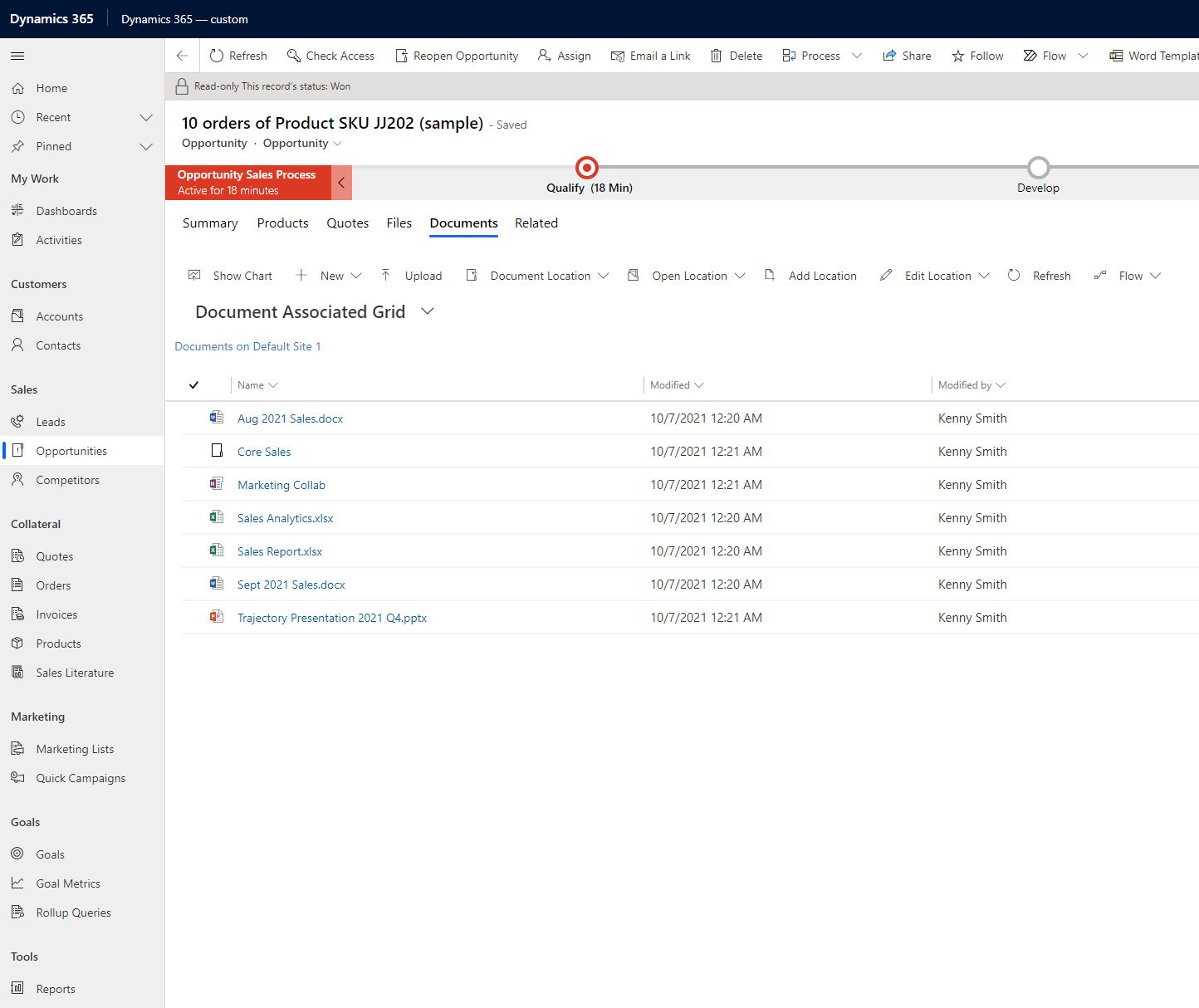Click Email a Link command
Viewport: 1199px width, 1008px height.
point(651,56)
